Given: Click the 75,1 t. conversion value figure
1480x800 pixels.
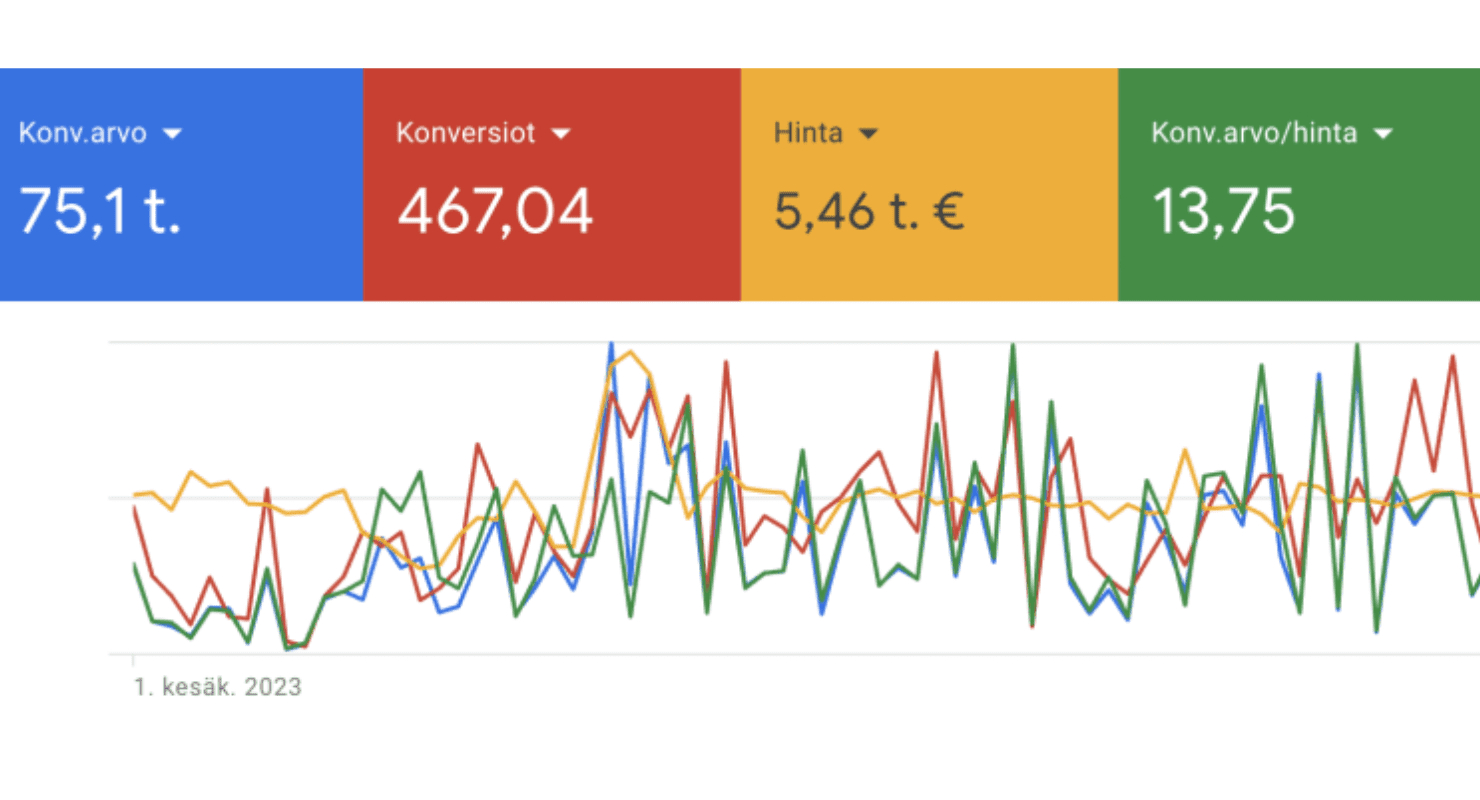Looking at the screenshot, I should pyautogui.click(x=100, y=211).
